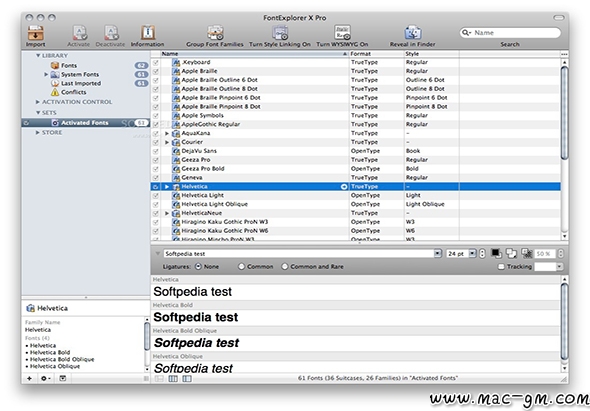
Task: Switch to the first view mode icon in status bar
Action: [159, 379]
